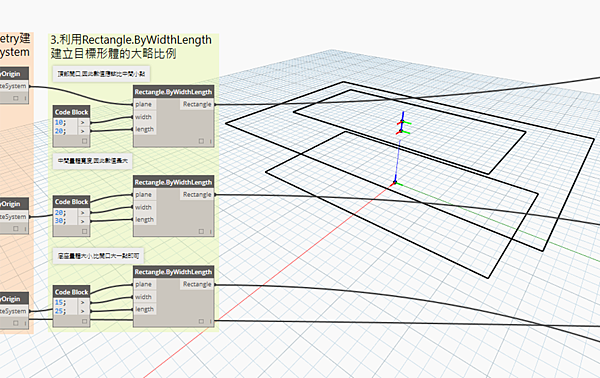Viewport: 600px width, 378px height.
Task: Click lacing icon on the topmost ByOrigin node
Action: tap(25, 98)
